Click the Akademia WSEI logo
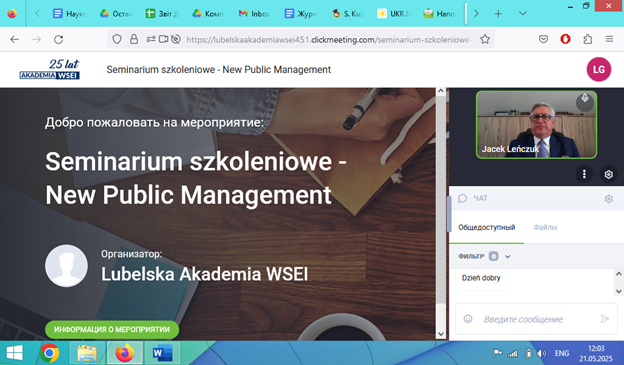The width and height of the screenshot is (624, 365). (50, 69)
